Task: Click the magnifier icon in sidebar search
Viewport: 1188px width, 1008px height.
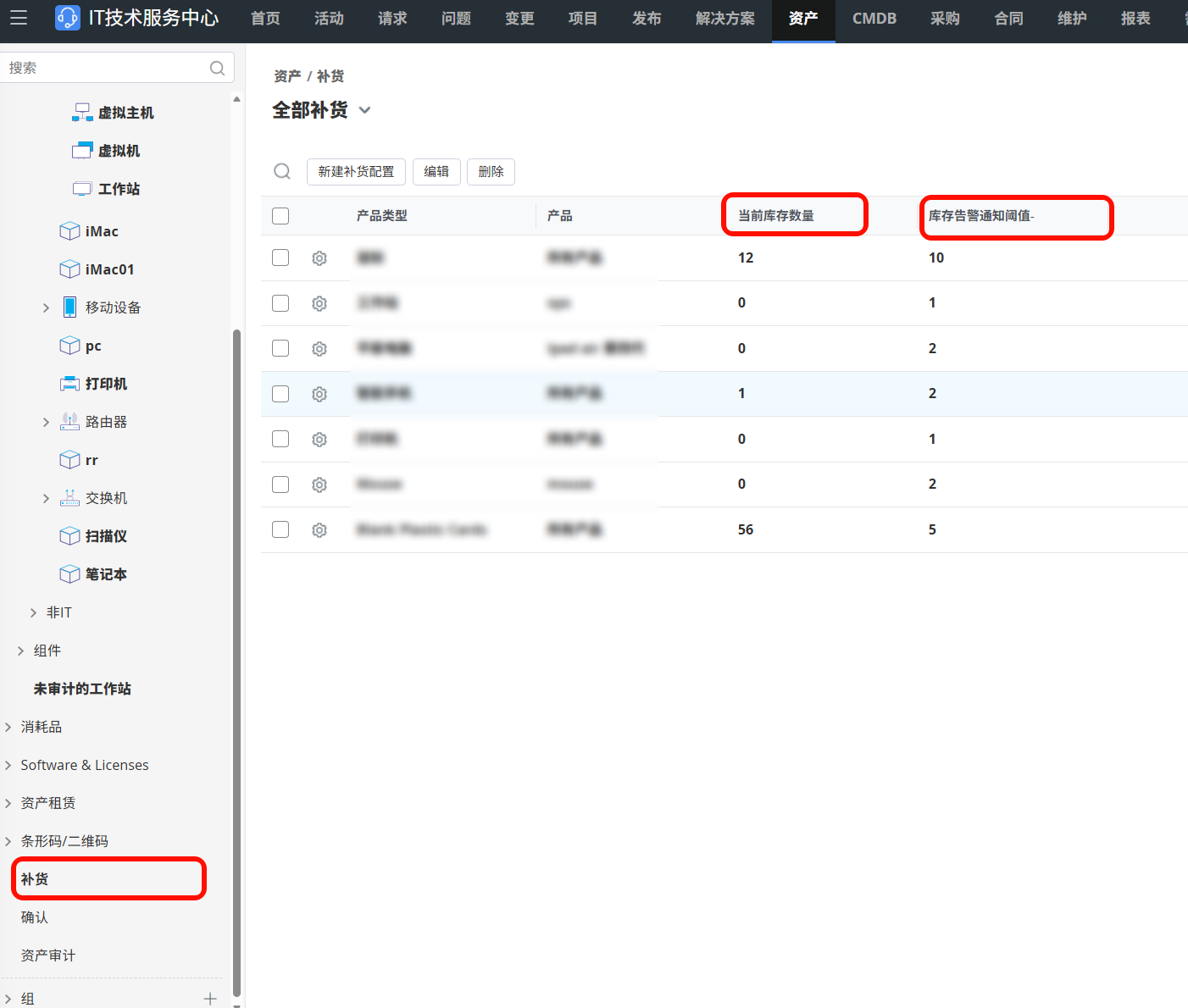Action: (217, 68)
